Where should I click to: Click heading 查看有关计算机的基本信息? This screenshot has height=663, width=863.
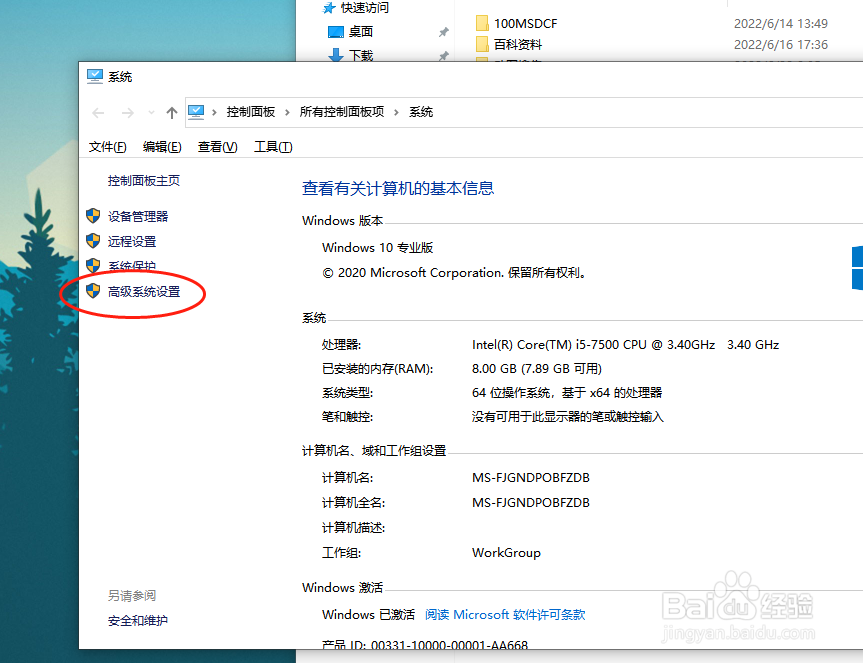(x=398, y=189)
